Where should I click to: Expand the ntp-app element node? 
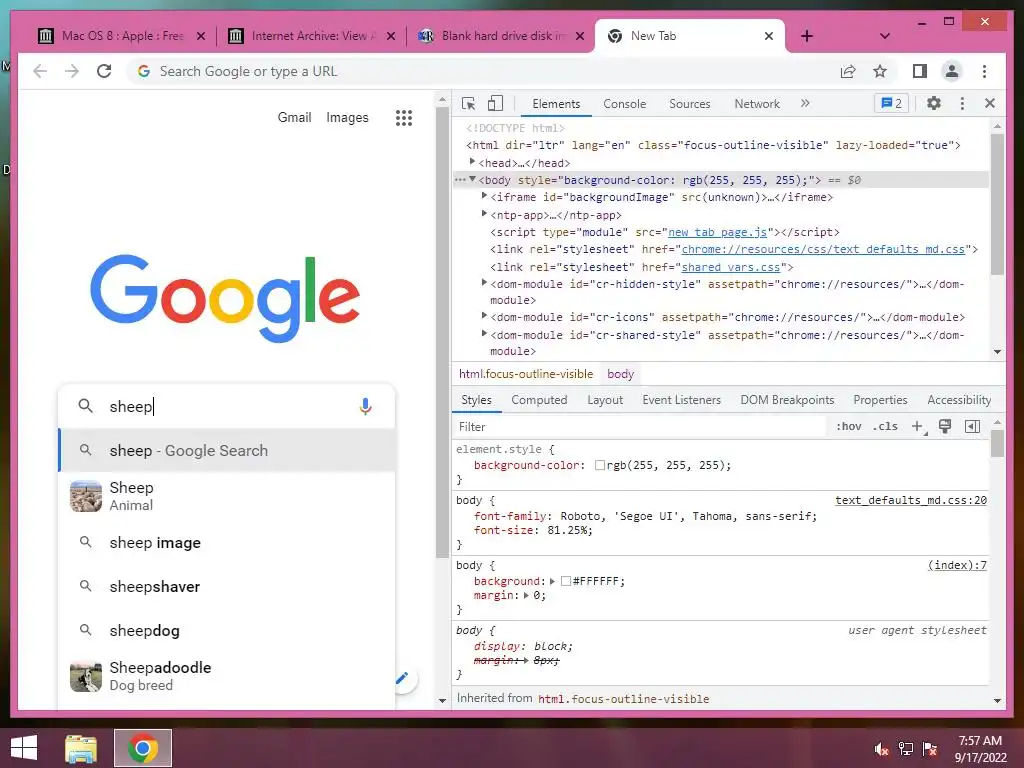click(484, 214)
